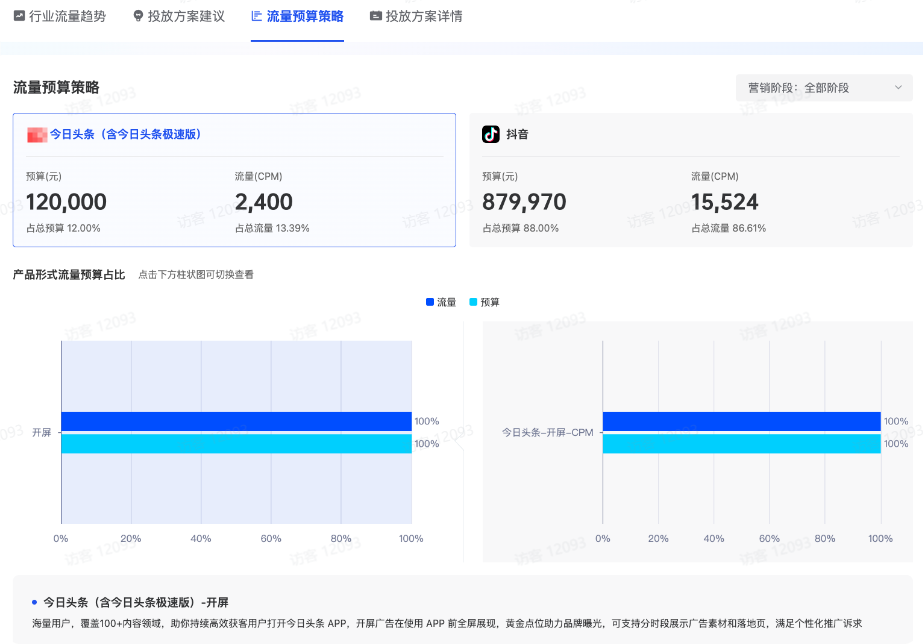
Task: Toggle the 预算 legend swatch
Action: [x=473, y=302]
